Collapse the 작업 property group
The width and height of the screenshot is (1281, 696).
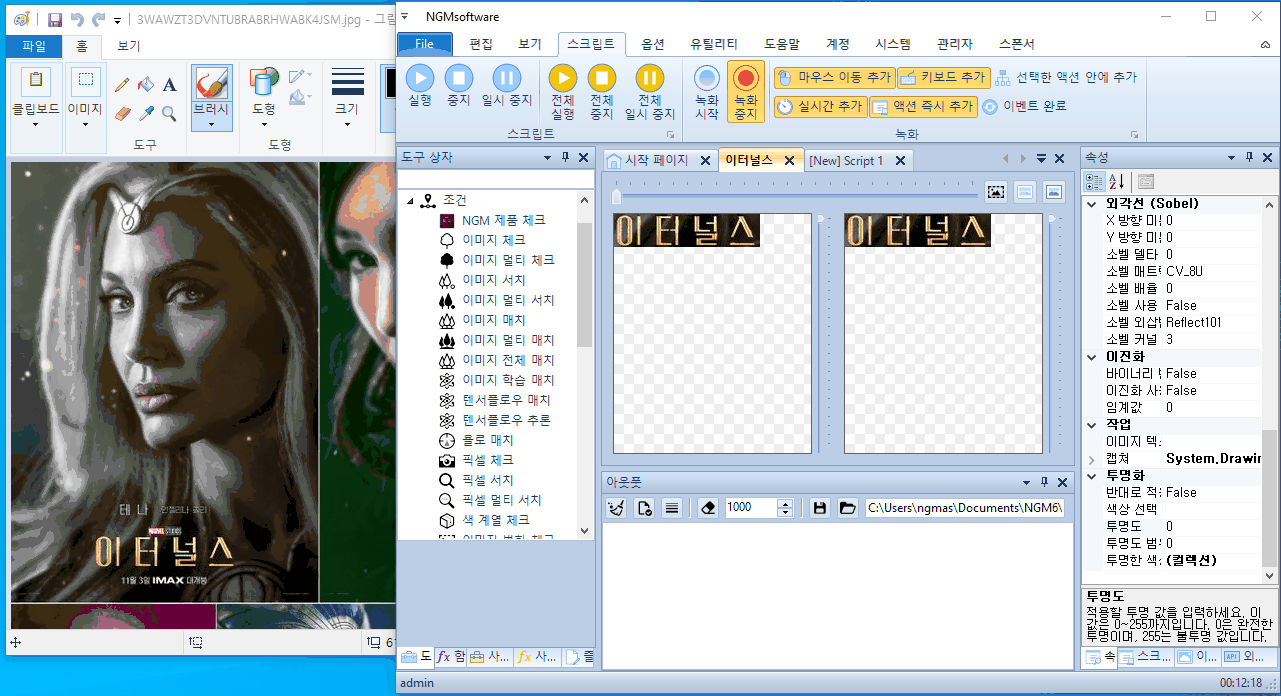pyautogui.click(x=1091, y=424)
